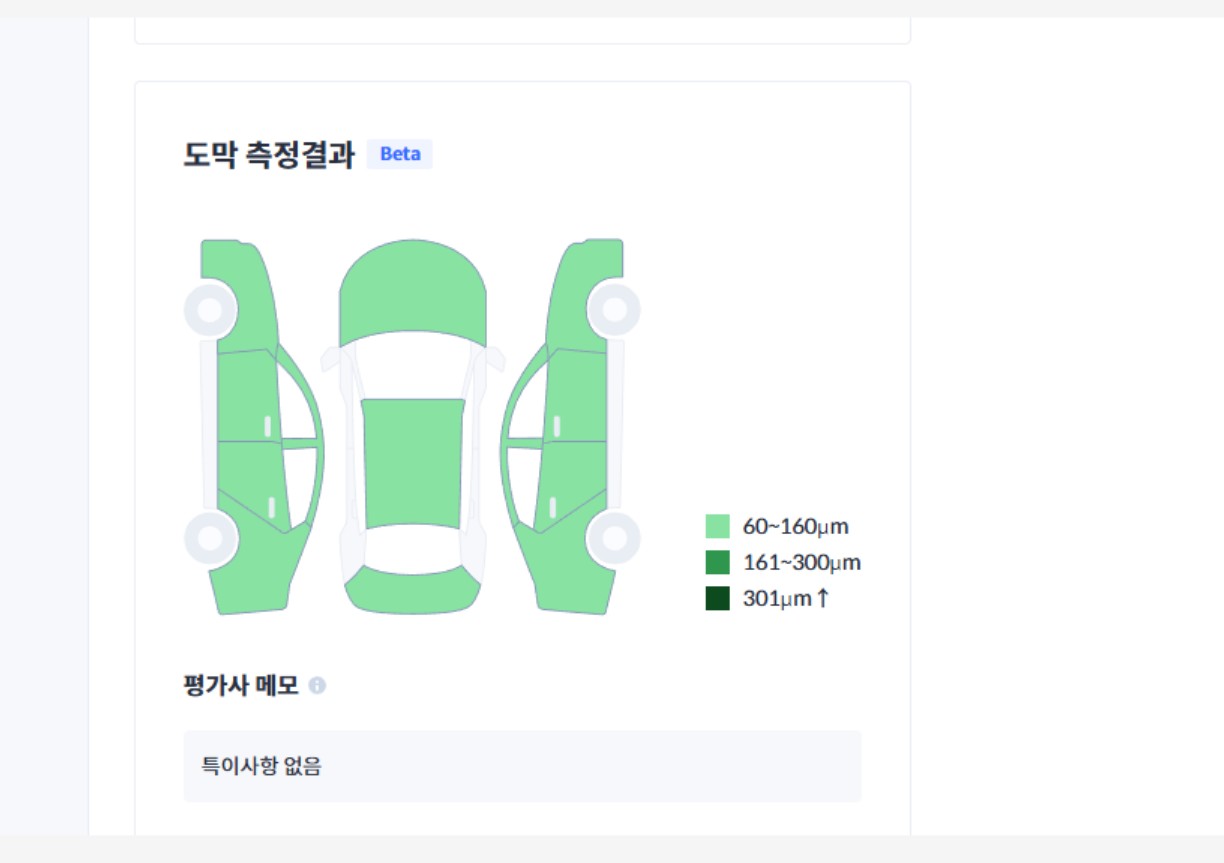Image resolution: width=1224 pixels, height=863 pixels.
Task: Select the roof panel of the car diagram
Action: tap(412, 462)
